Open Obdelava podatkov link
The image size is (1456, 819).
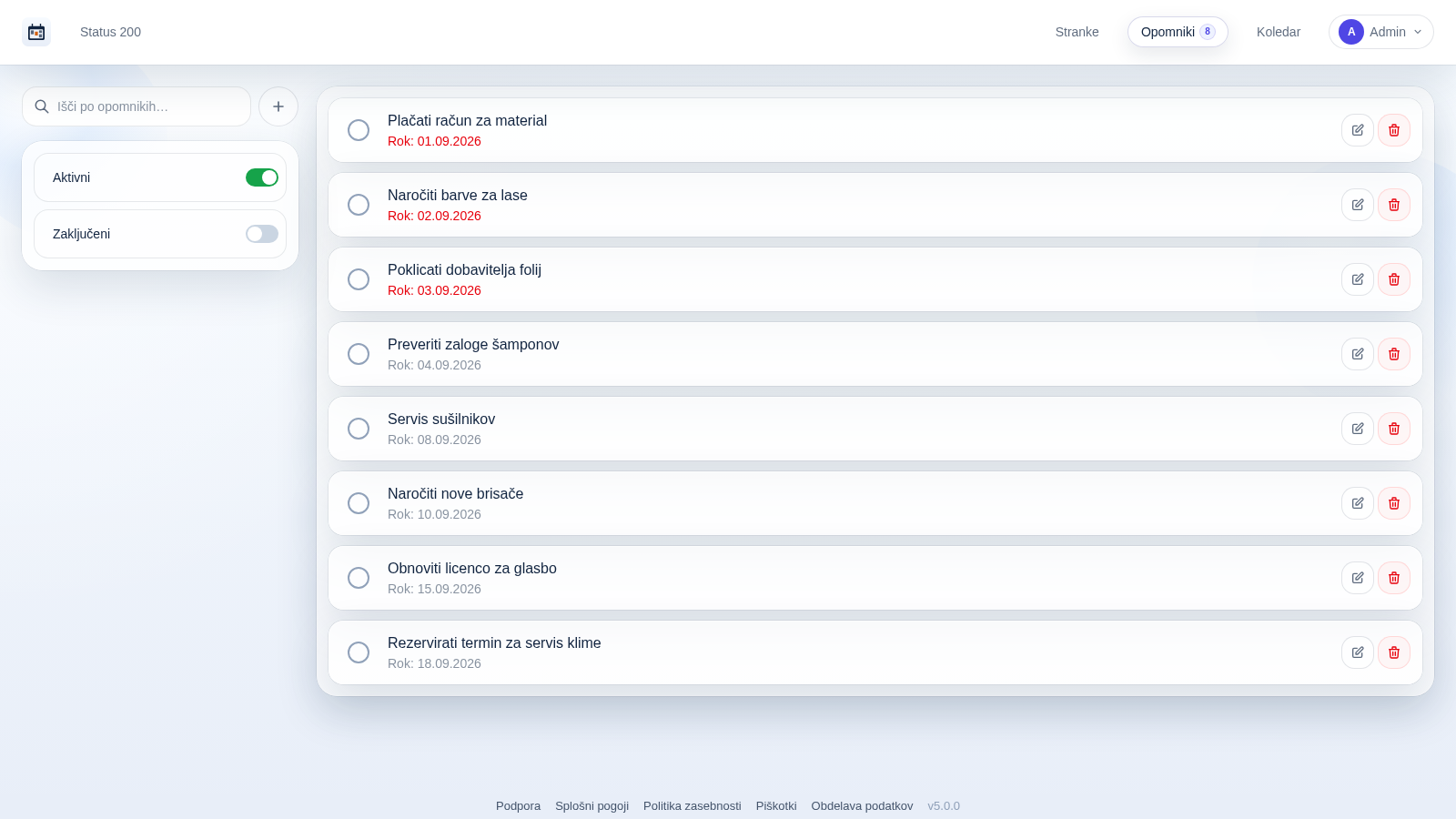(x=863, y=806)
